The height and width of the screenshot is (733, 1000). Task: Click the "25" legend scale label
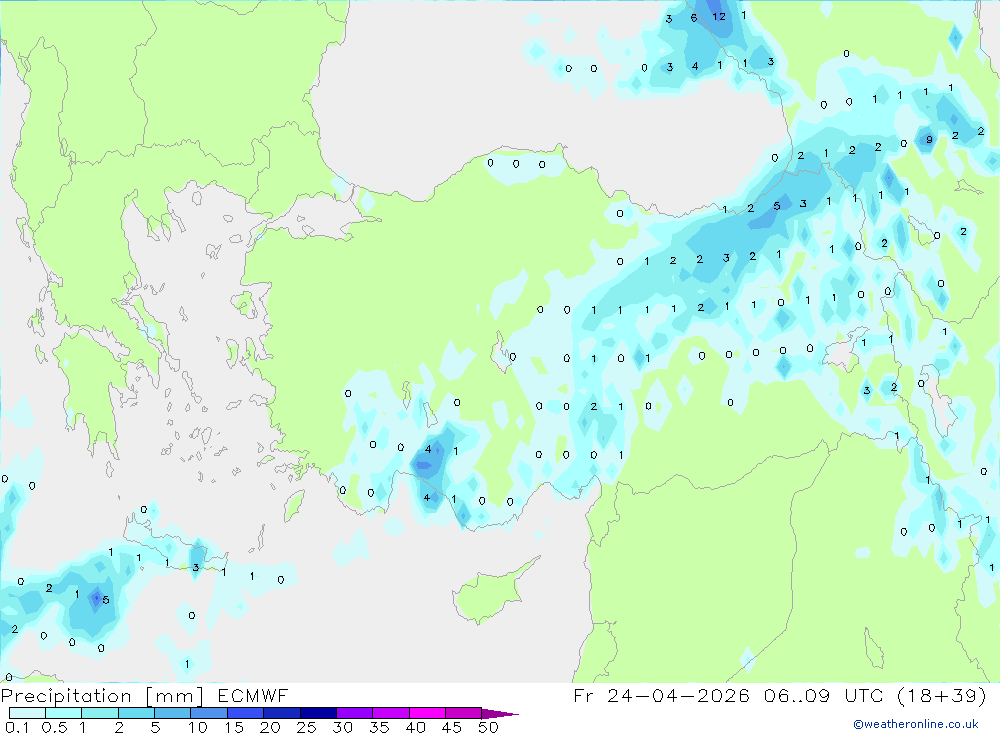(307, 727)
